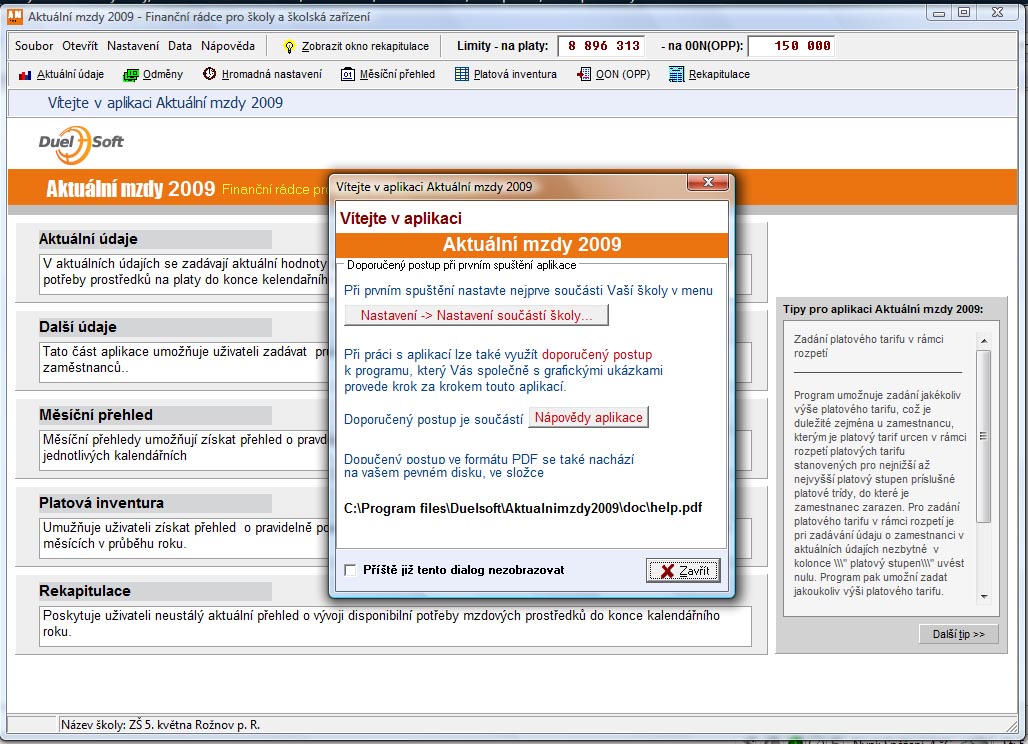The width and height of the screenshot is (1028, 744).
Task: Click the Rekapitulace toolbar label
Action: tap(719, 75)
